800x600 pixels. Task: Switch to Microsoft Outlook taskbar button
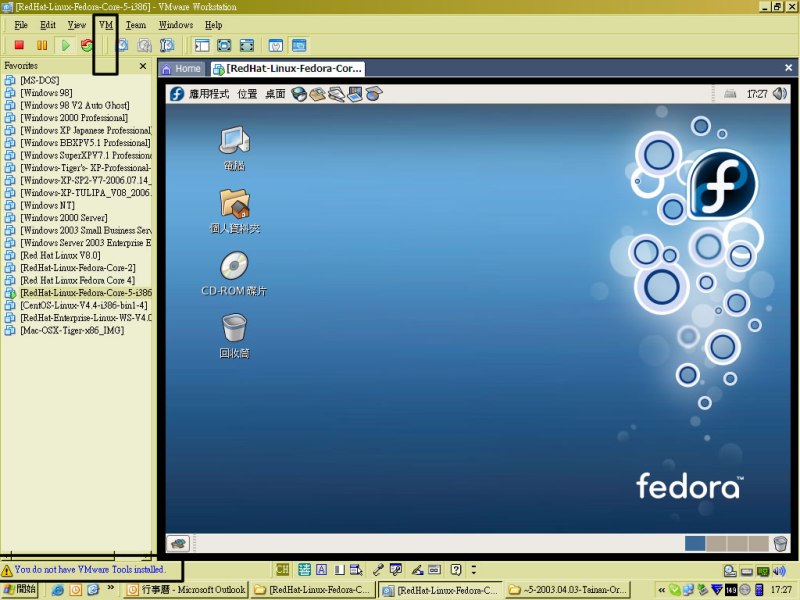[x=186, y=590]
